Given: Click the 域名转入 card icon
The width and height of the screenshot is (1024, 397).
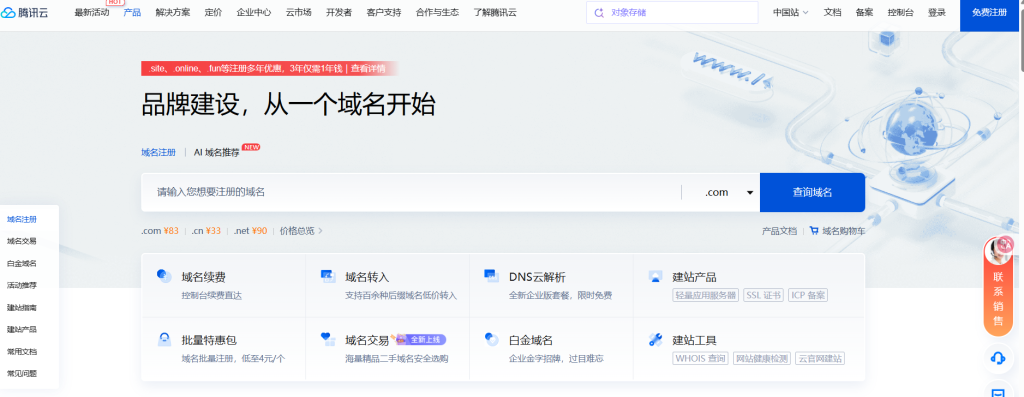Looking at the screenshot, I should pyautogui.click(x=328, y=276).
